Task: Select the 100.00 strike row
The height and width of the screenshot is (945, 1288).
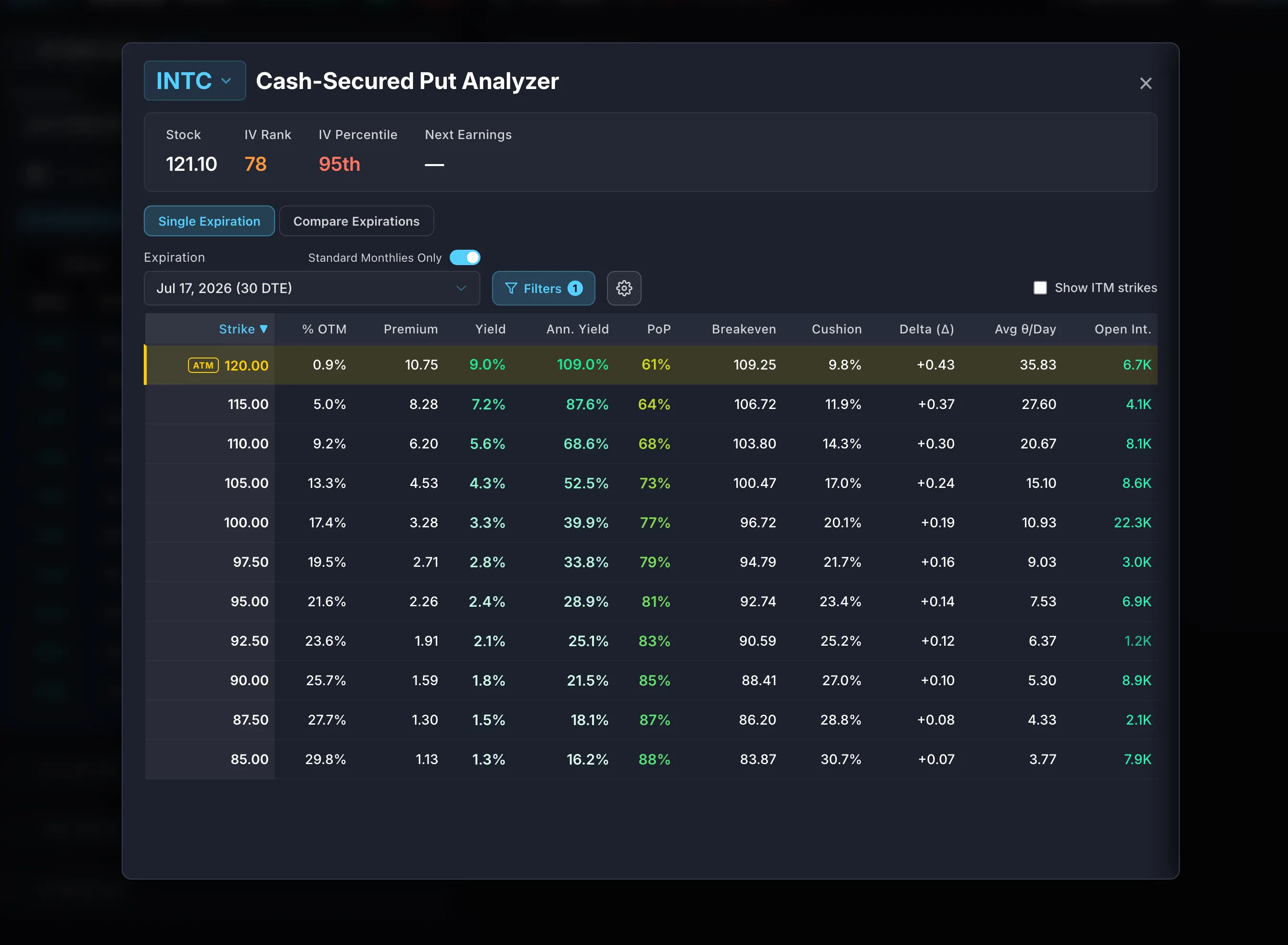Action: pyautogui.click(x=651, y=523)
